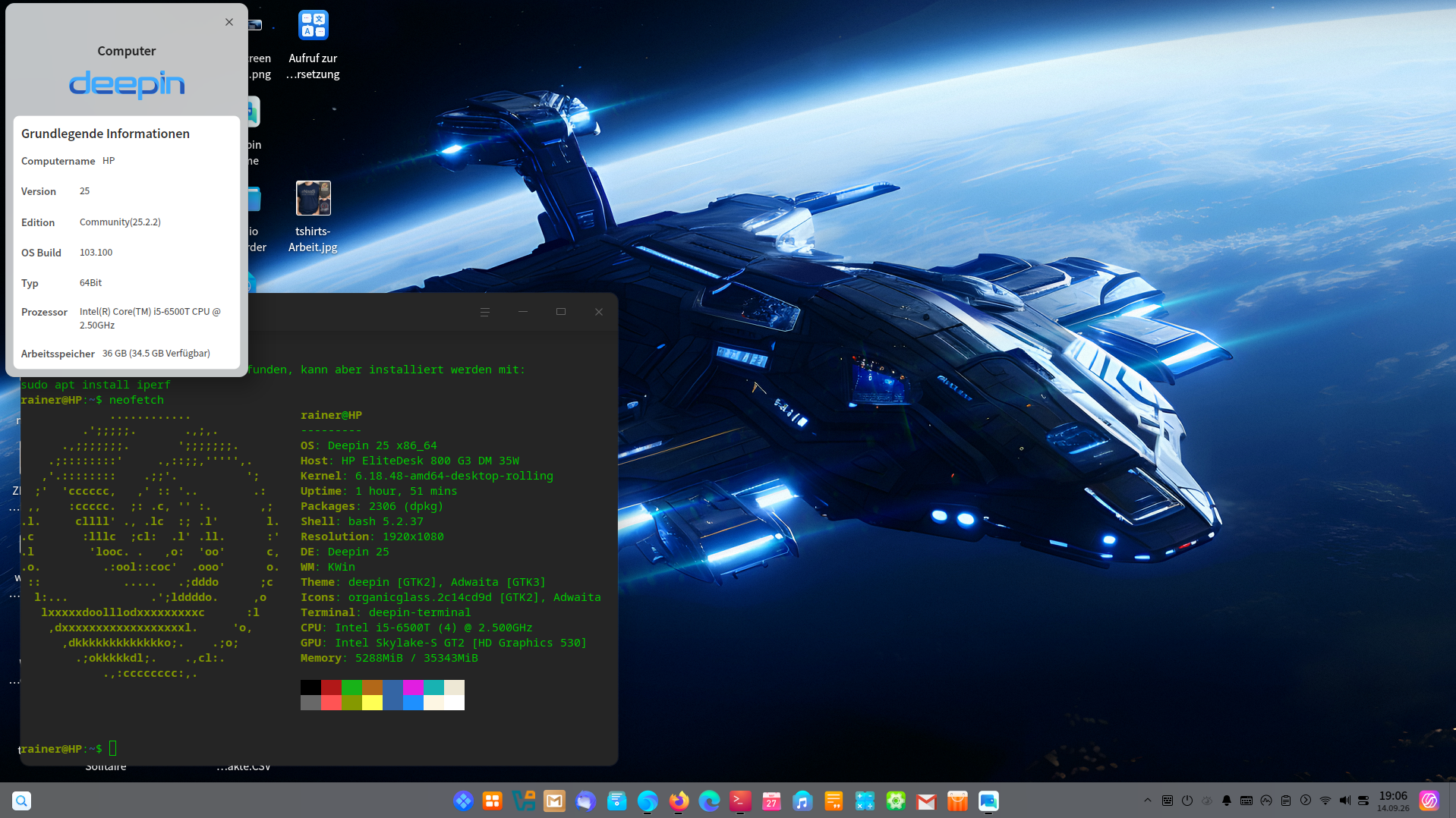The image size is (1456, 818).
Task: Toggle the eye protection tray icon
Action: 1207,801
